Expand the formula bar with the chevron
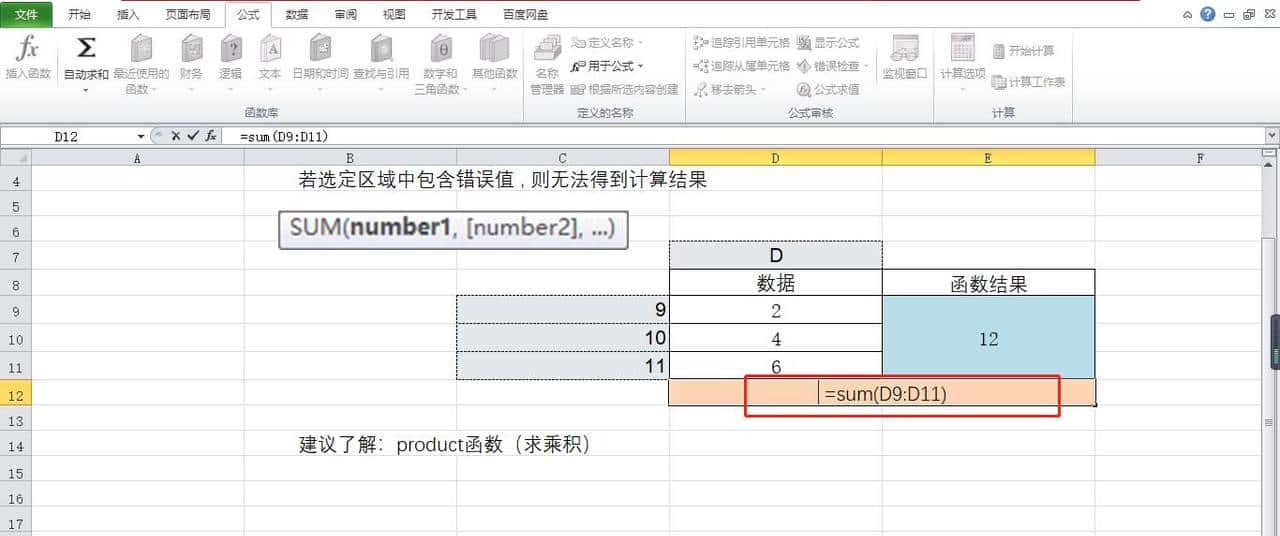 tap(1272, 136)
